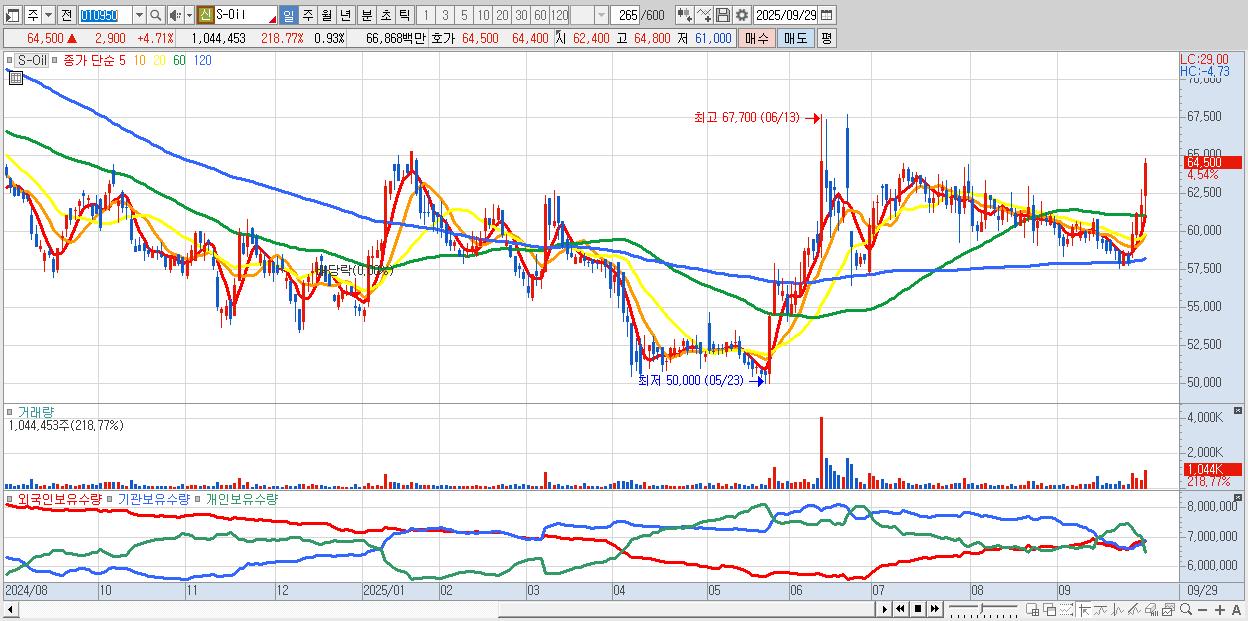Viewport: 1248px width, 621px height.
Task: Click the stock code 010950 input field
Action: [105, 15]
